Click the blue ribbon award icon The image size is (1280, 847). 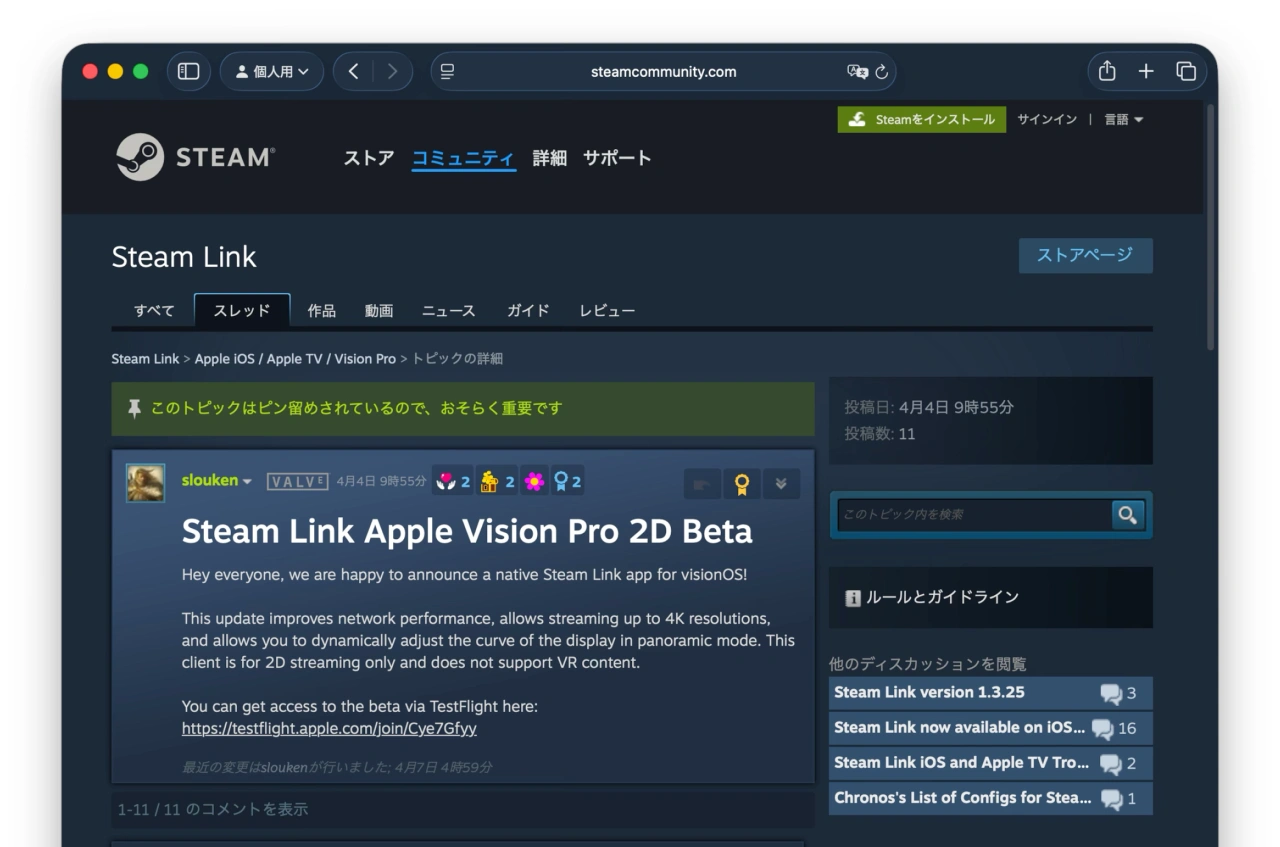click(x=561, y=481)
